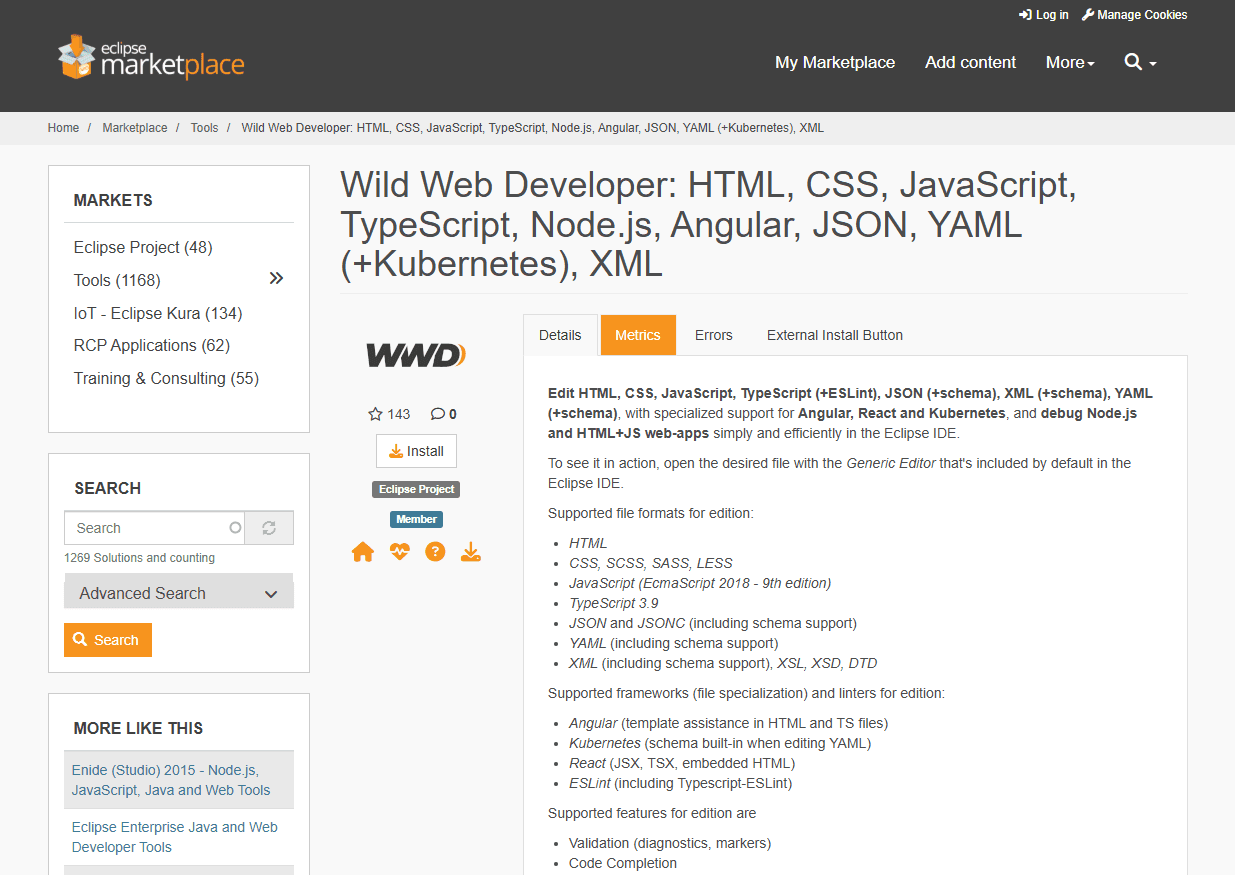Expand the Advanced Search section
The height and width of the screenshot is (875, 1235).
(178, 591)
